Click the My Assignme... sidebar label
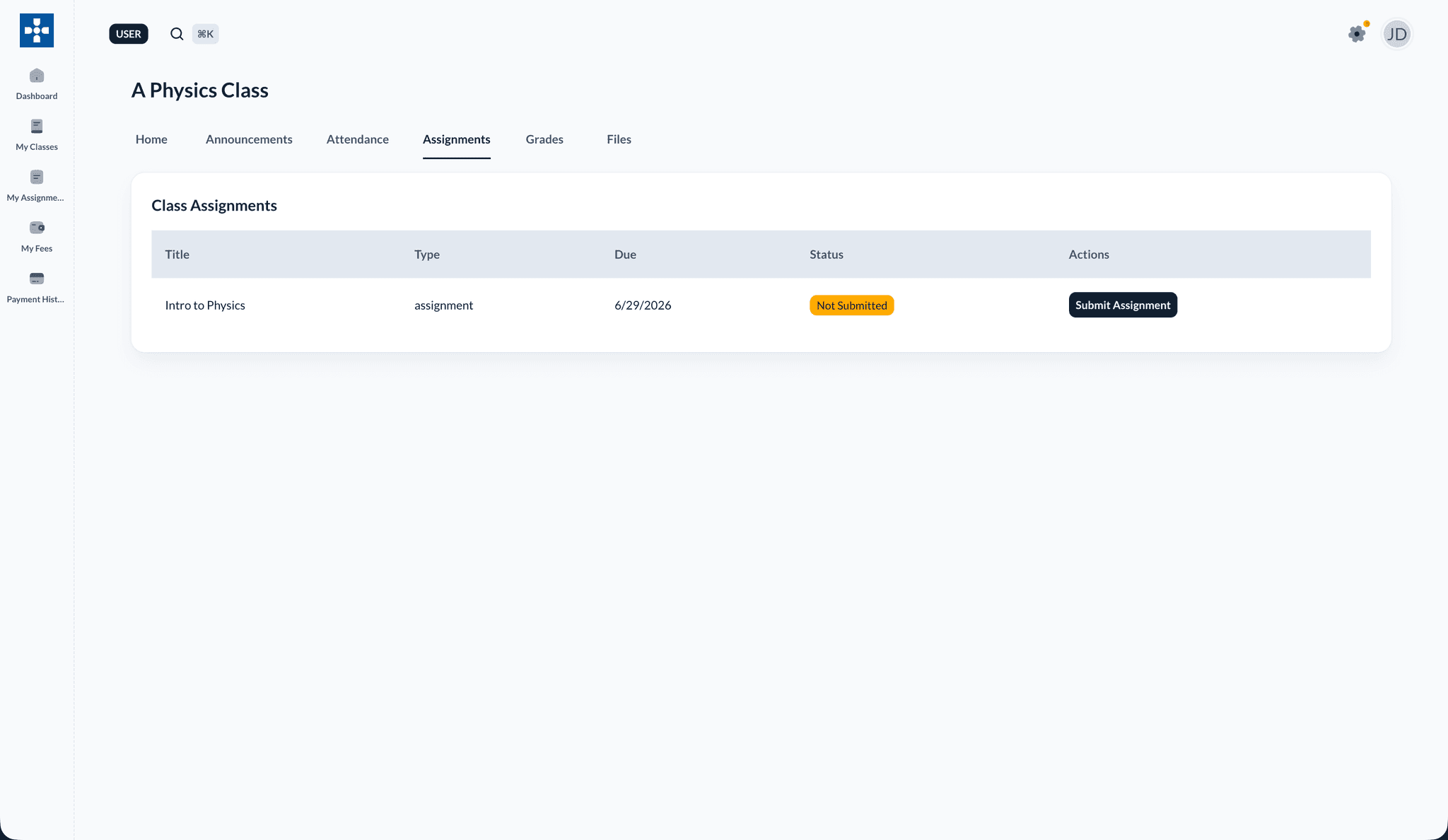1448x840 pixels. [35, 198]
